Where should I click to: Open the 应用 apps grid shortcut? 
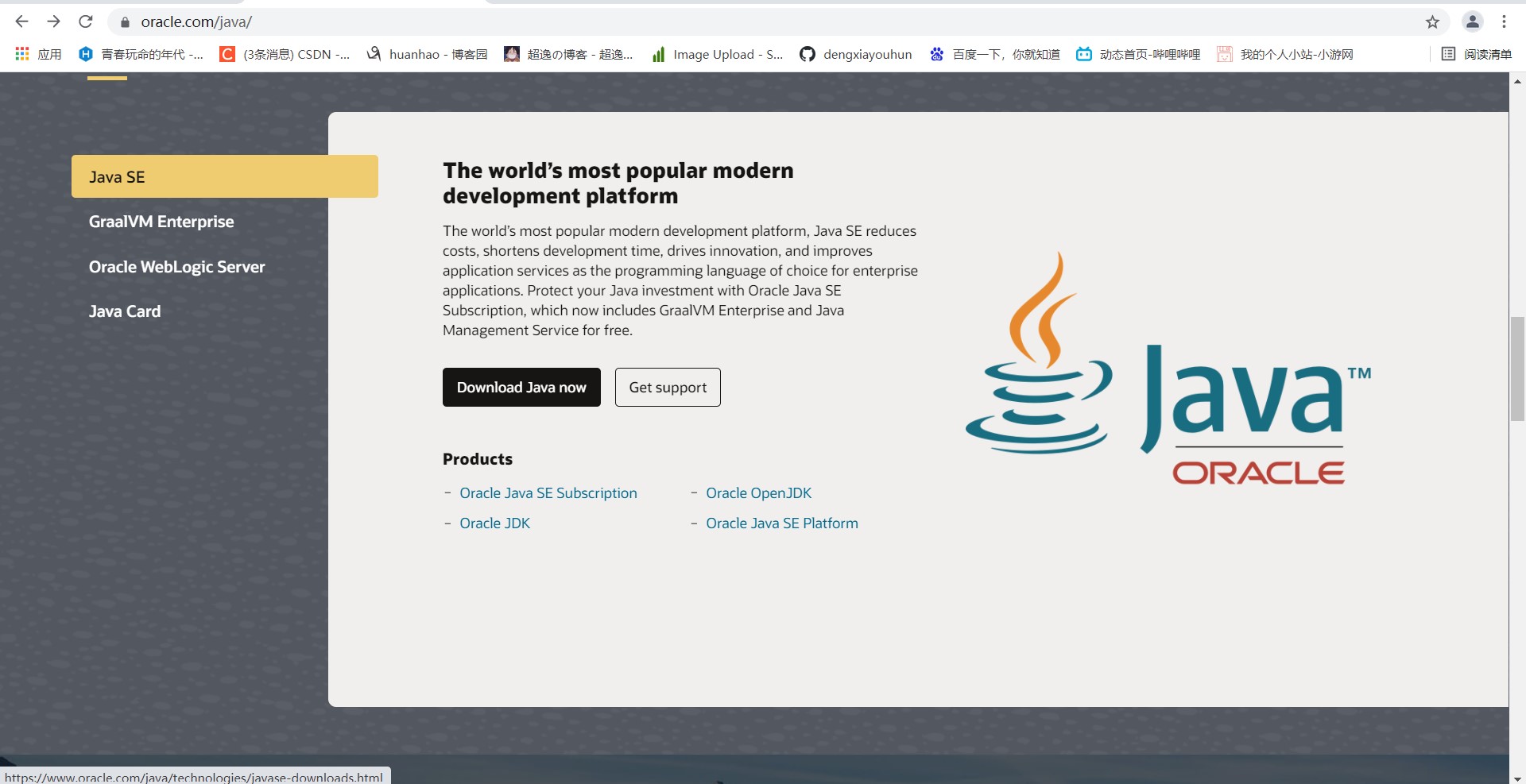pyautogui.click(x=38, y=54)
